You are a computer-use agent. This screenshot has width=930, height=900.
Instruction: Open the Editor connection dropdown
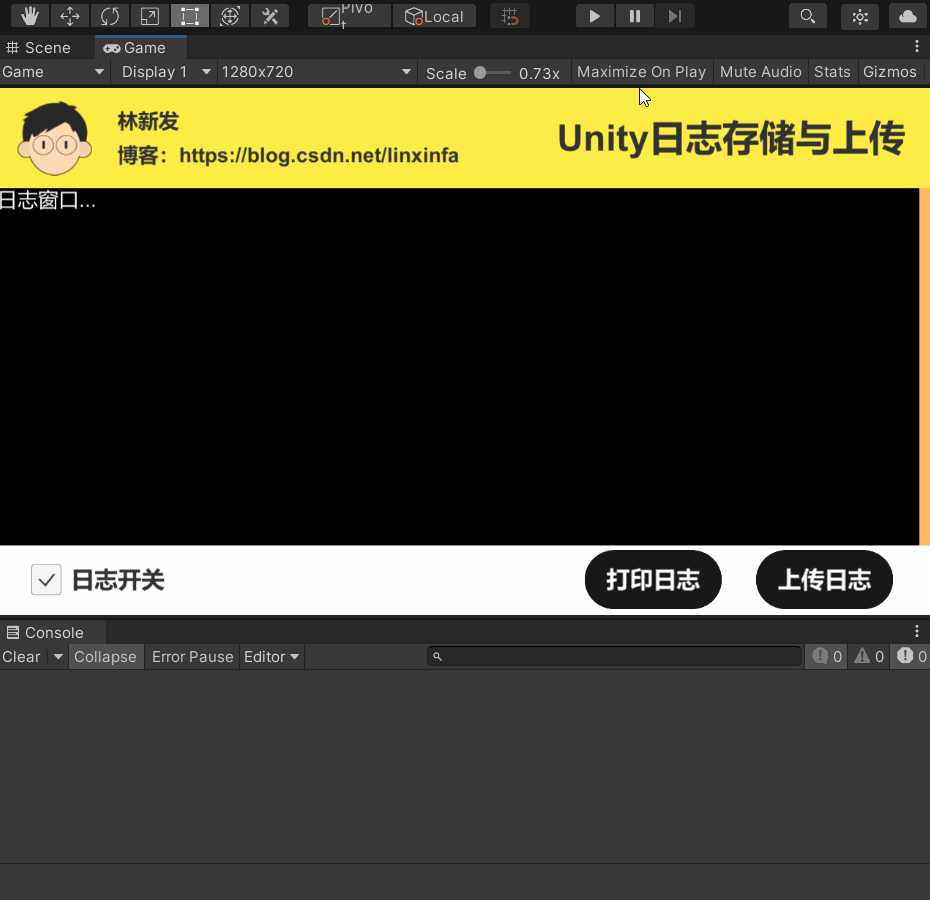[272, 657]
